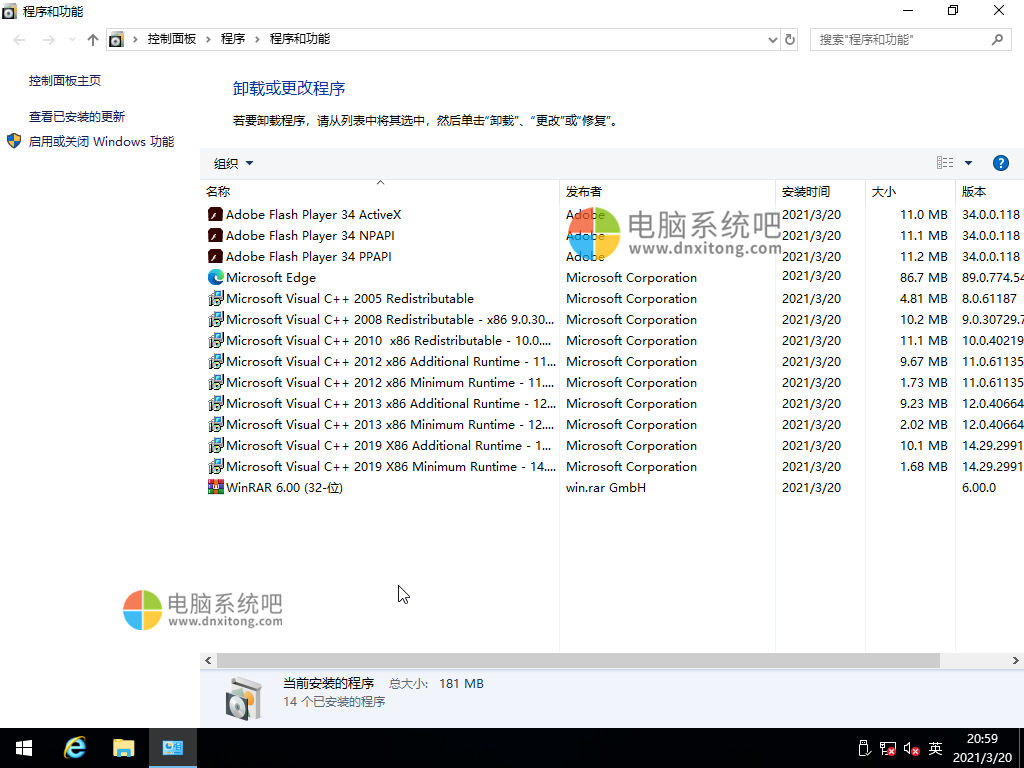Click Adobe Flash Player 34 ActiveX icon

[x=215, y=214]
